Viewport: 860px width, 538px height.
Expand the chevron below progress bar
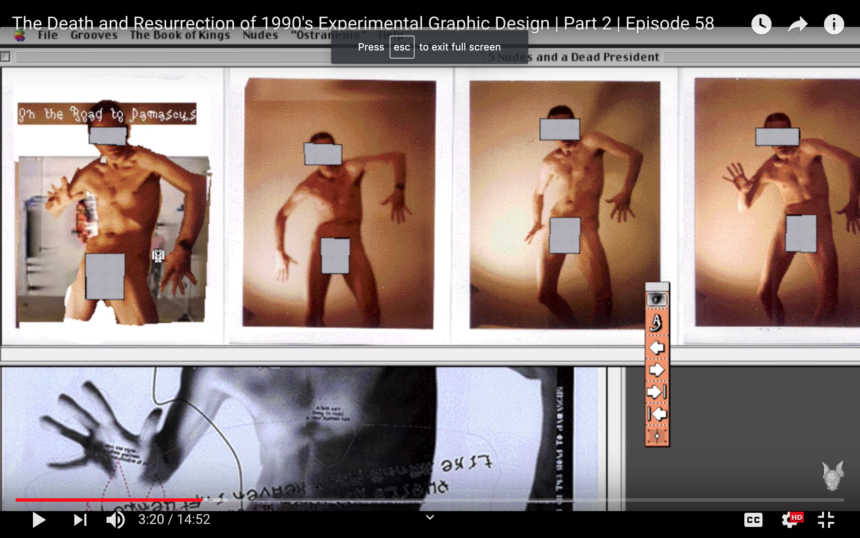point(430,517)
